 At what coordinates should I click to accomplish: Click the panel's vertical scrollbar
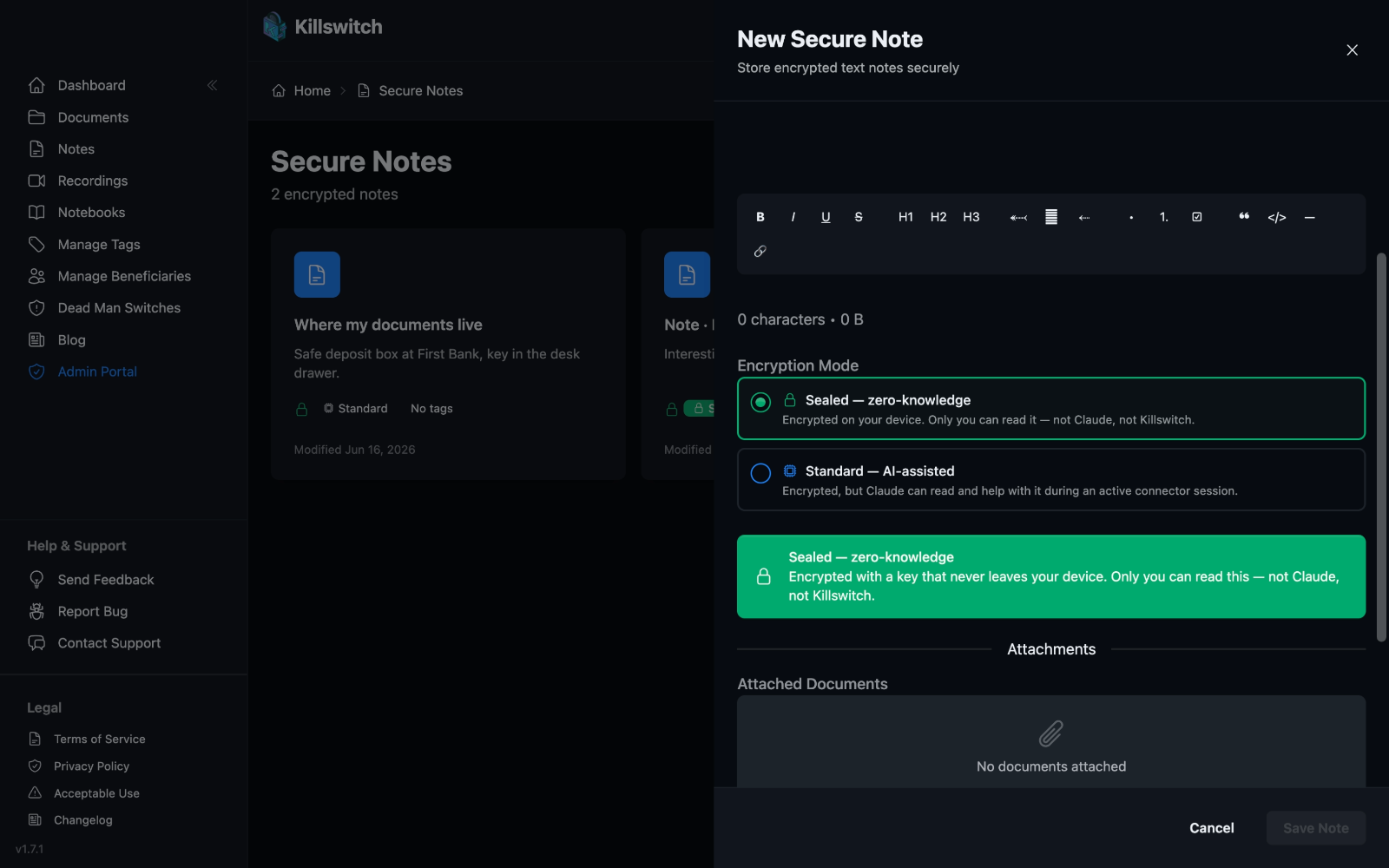pyautogui.click(x=1381, y=447)
